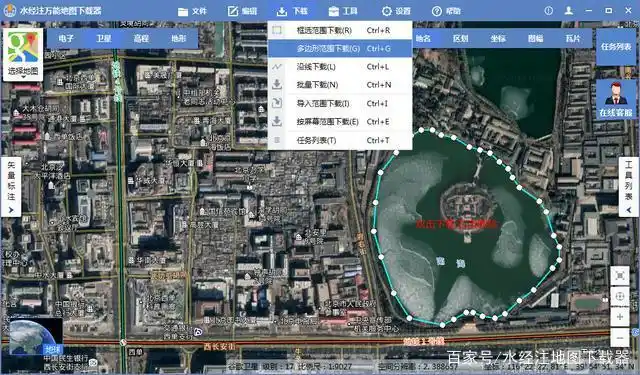Click the rectangle icon beside 框选范围下载
This screenshot has height=375, width=640.
pyautogui.click(x=277, y=30)
